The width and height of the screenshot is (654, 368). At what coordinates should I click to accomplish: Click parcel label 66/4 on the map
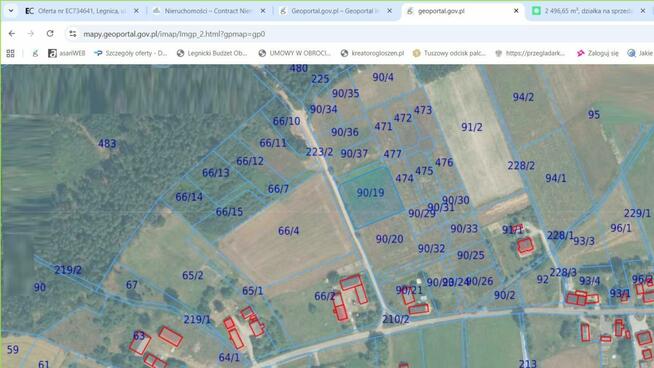click(289, 231)
